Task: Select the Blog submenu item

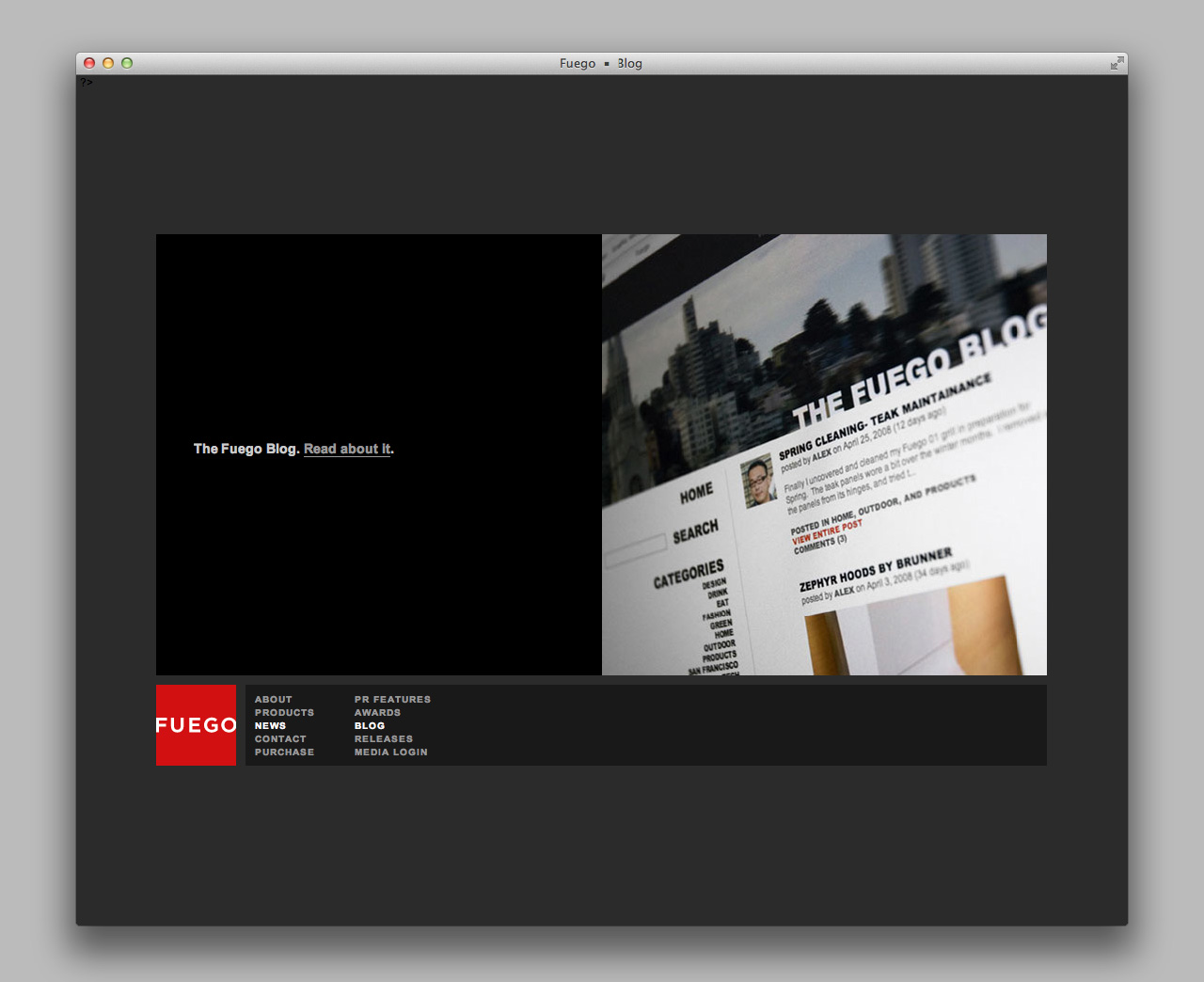Action: pos(370,726)
